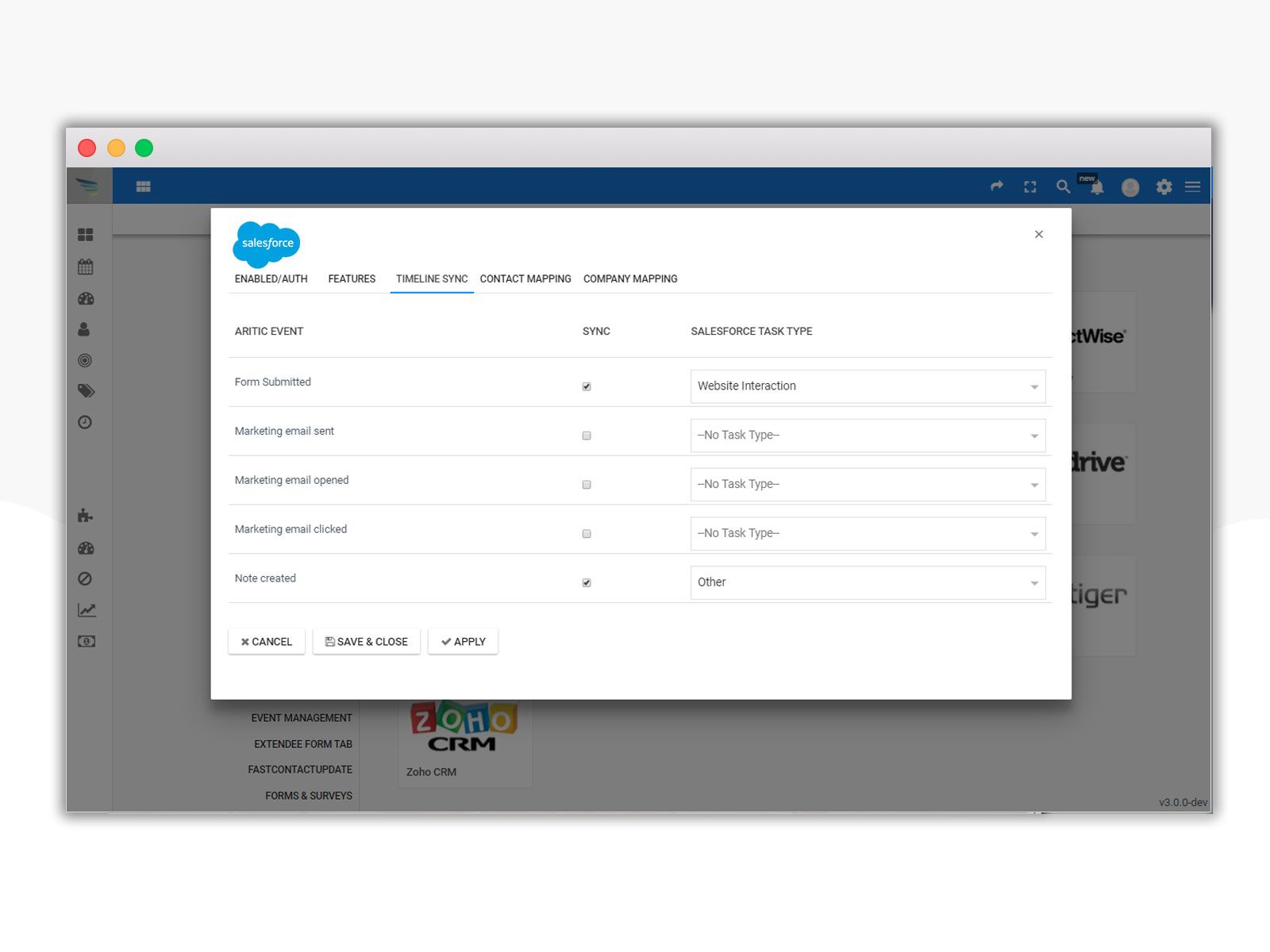Open settings gear in top bar
The image size is (1270, 952).
click(x=1164, y=186)
